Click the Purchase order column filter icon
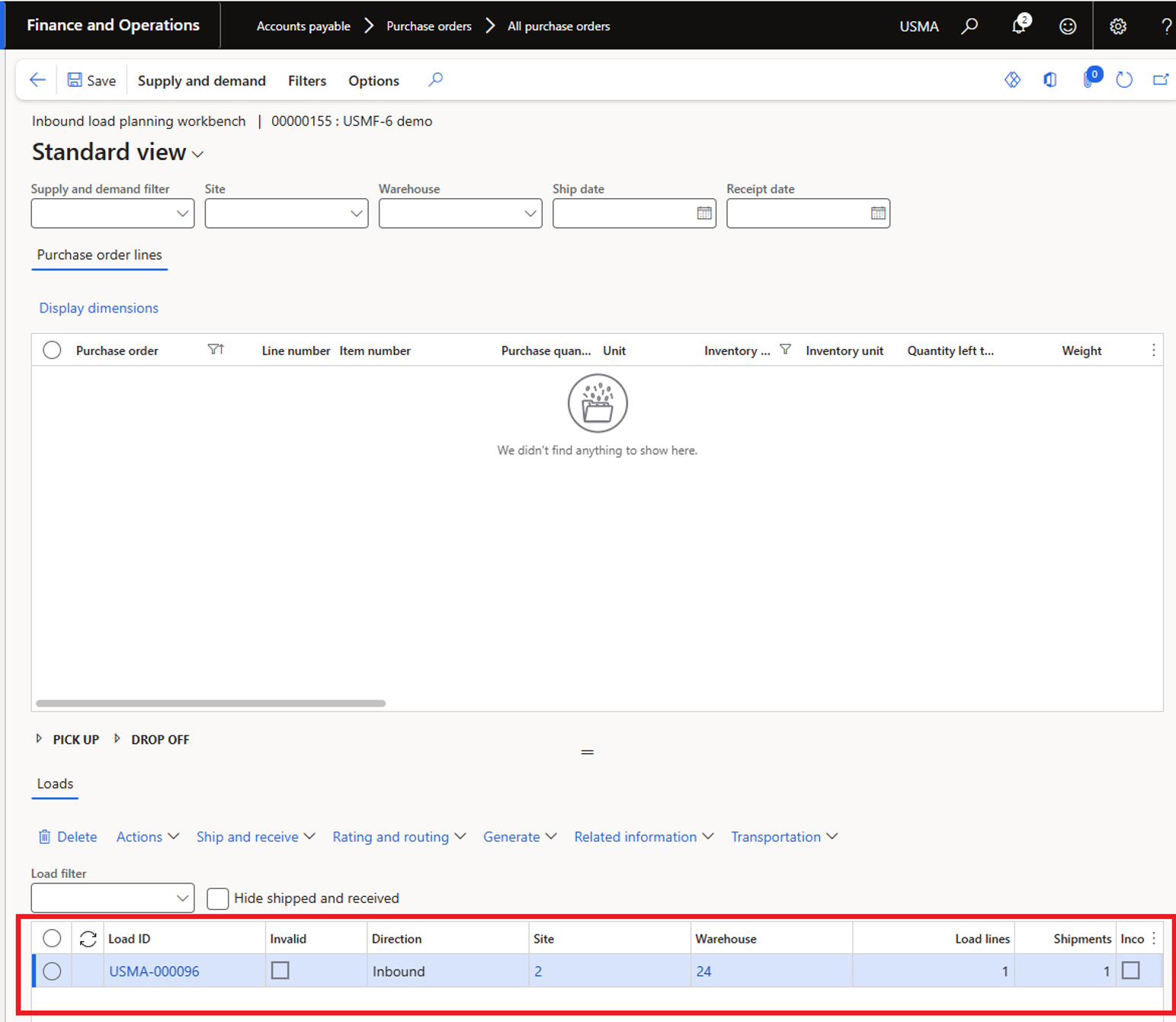The image size is (1176, 1022). click(216, 349)
